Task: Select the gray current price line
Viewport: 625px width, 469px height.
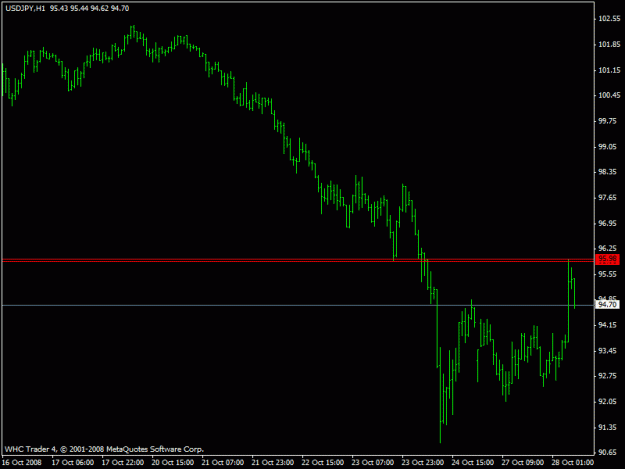Action: tap(298, 306)
